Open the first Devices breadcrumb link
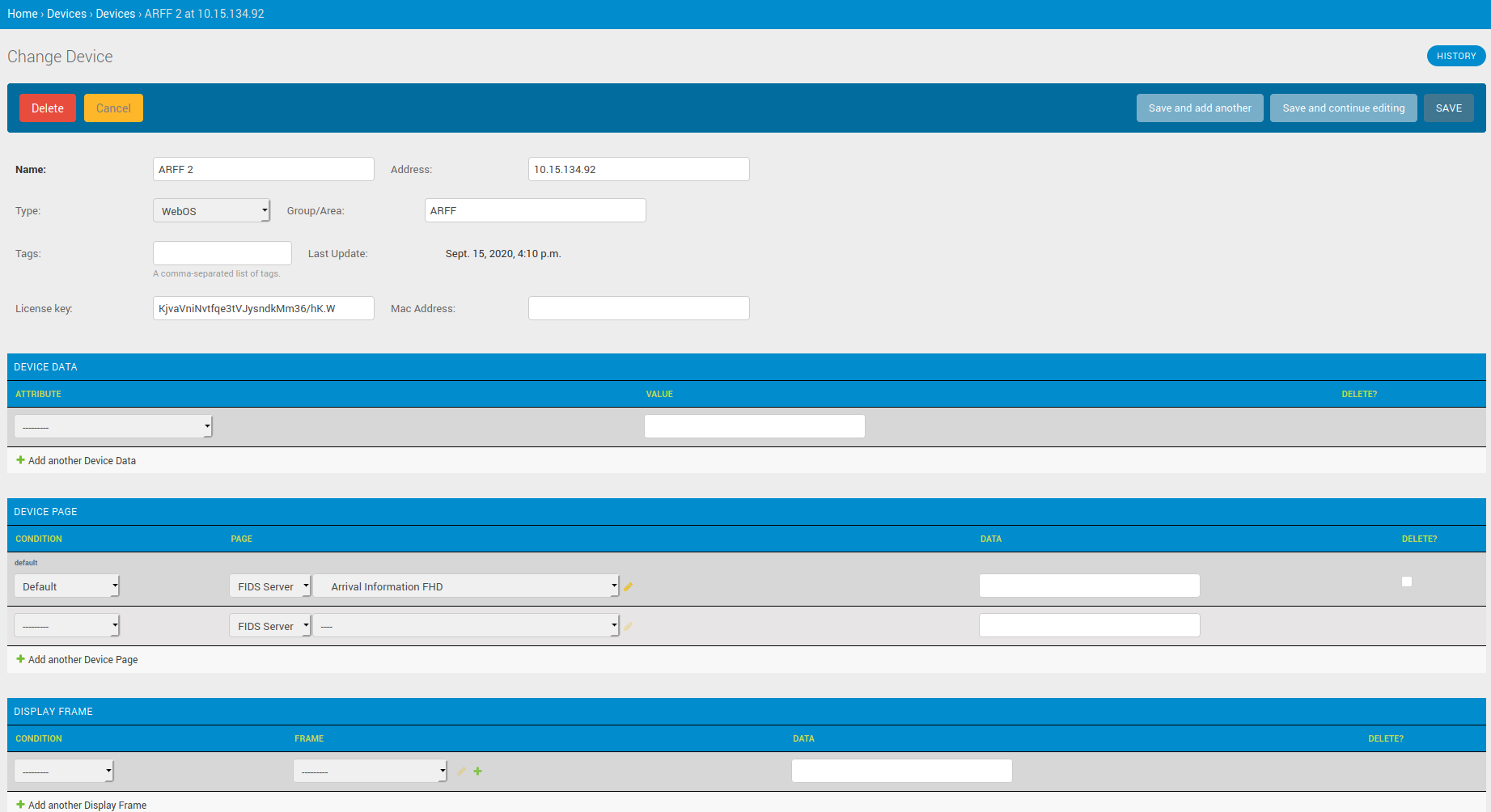1491x812 pixels. (x=66, y=14)
